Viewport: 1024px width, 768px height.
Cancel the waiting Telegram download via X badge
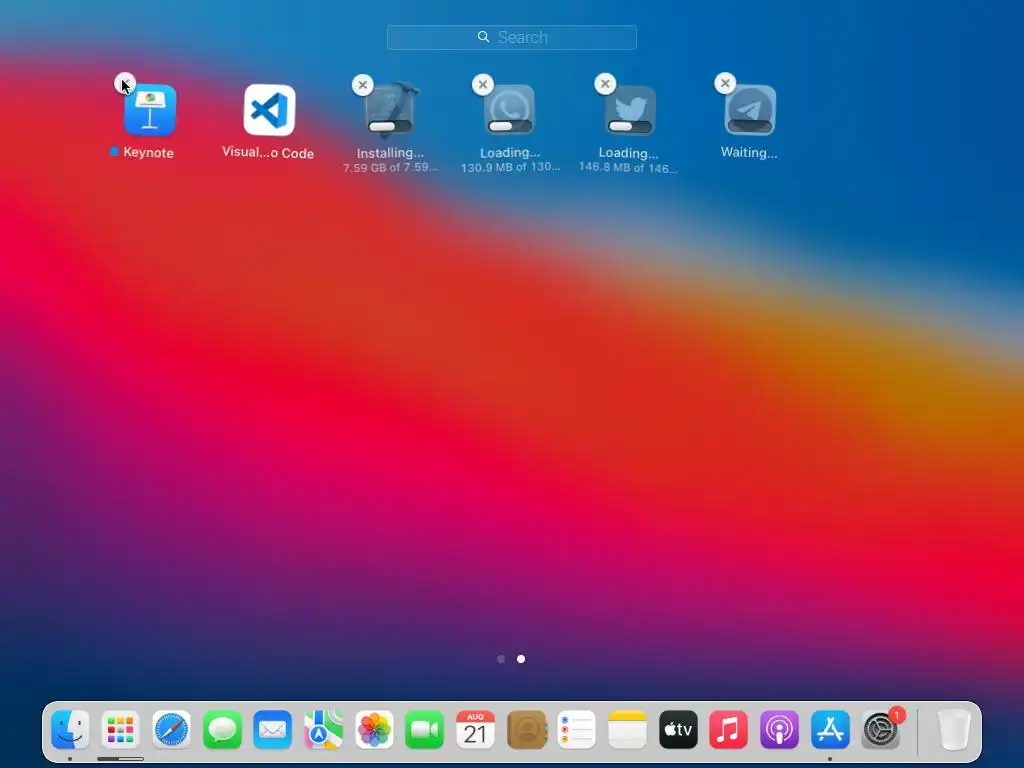point(725,83)
